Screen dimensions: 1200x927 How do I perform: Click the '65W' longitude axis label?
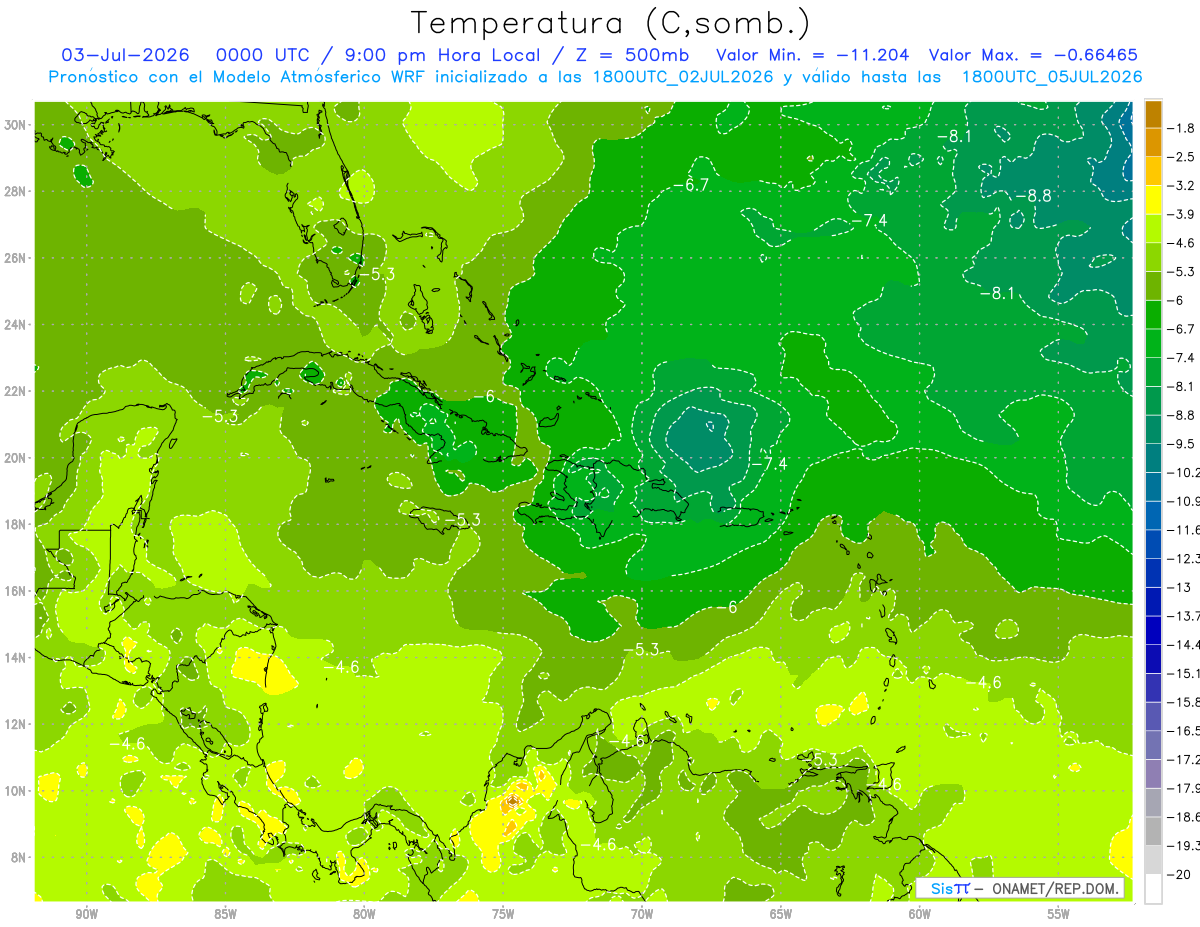781,915
